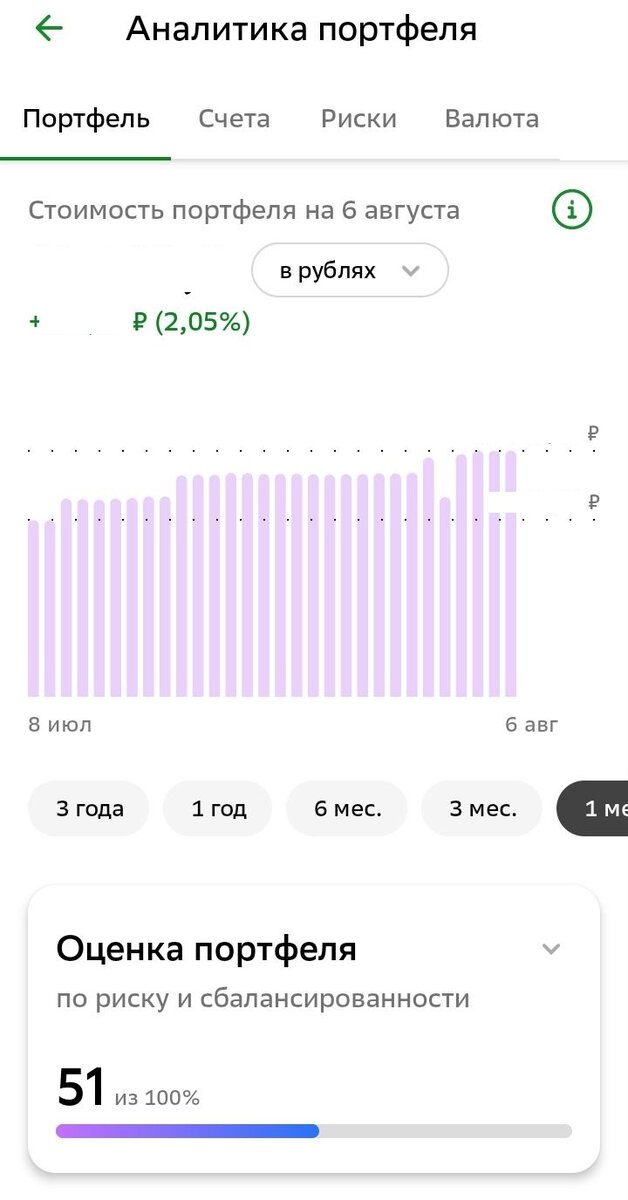Choose the '3 мес.' time range
This screenshot has height=1200, width=628.
(482, 808)
